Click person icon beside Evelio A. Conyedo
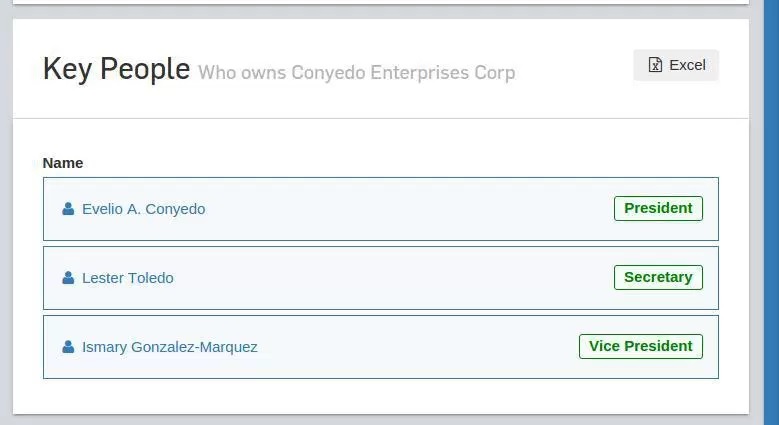The width and height of the screenshot is (779, 425). (68, 209)
